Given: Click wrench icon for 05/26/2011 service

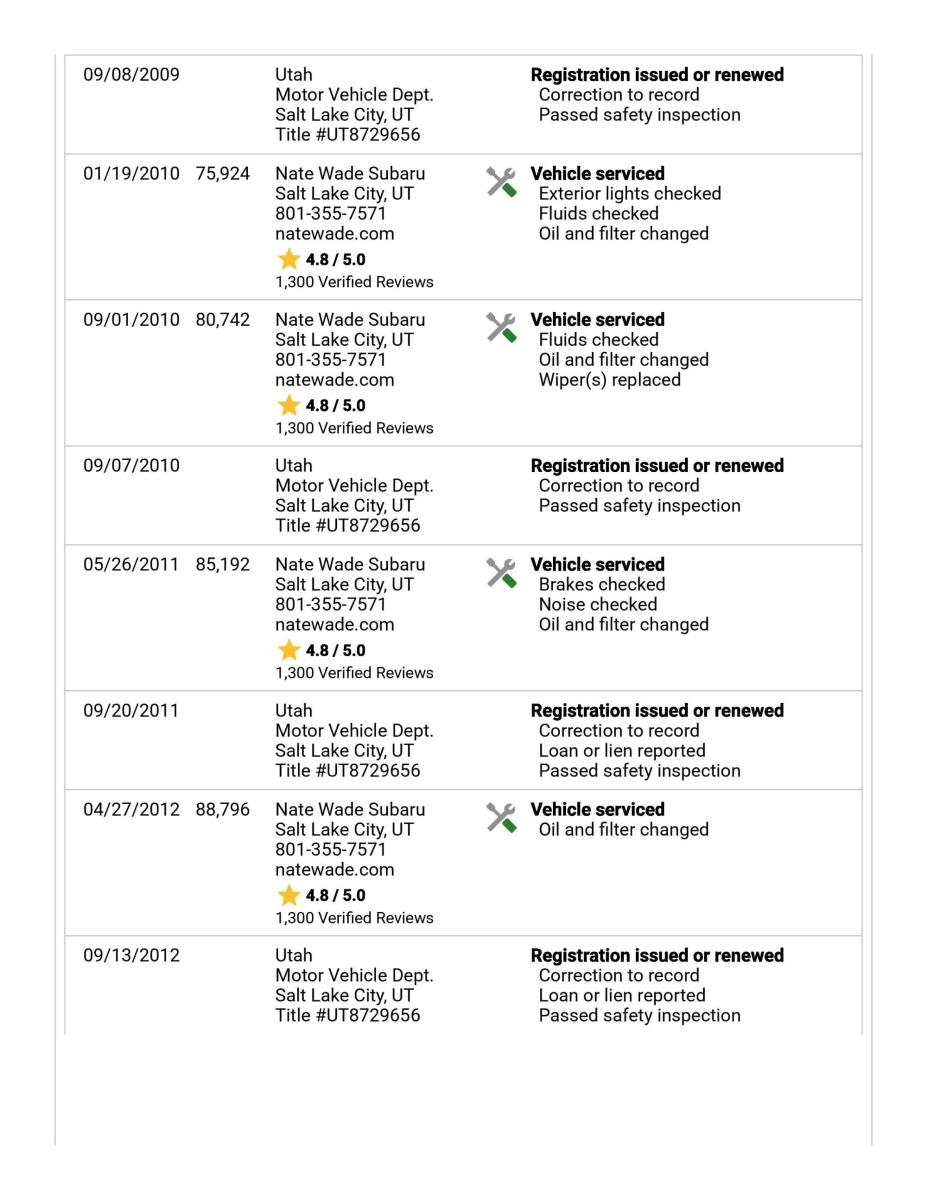Looking at the screenshot, I should (x=502, y=572).
